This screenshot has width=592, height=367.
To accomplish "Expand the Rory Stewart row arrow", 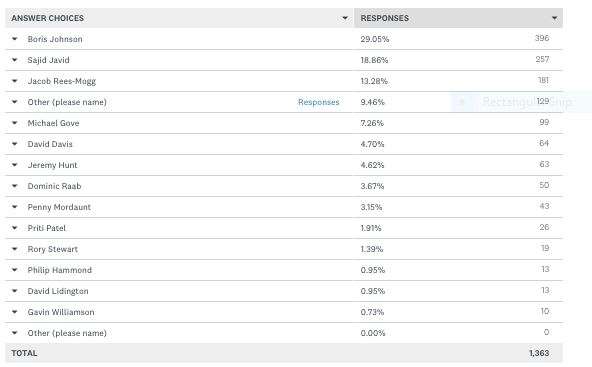I will click(x=15, y=249).
